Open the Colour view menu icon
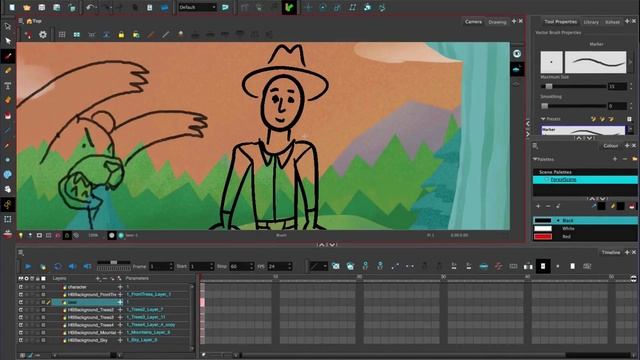 tap(535, 146)
